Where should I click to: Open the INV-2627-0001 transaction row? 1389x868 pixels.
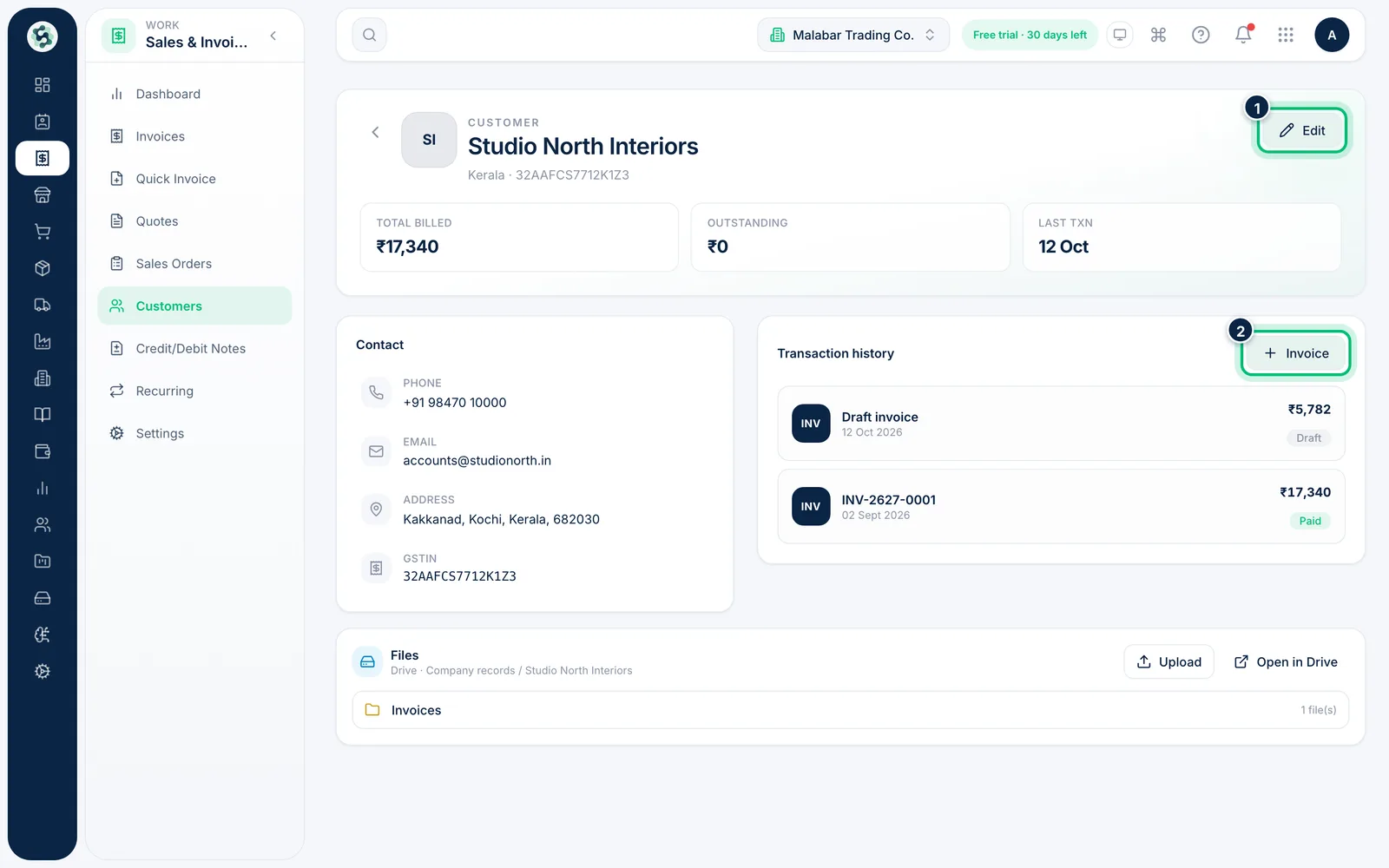(1061, 506)
